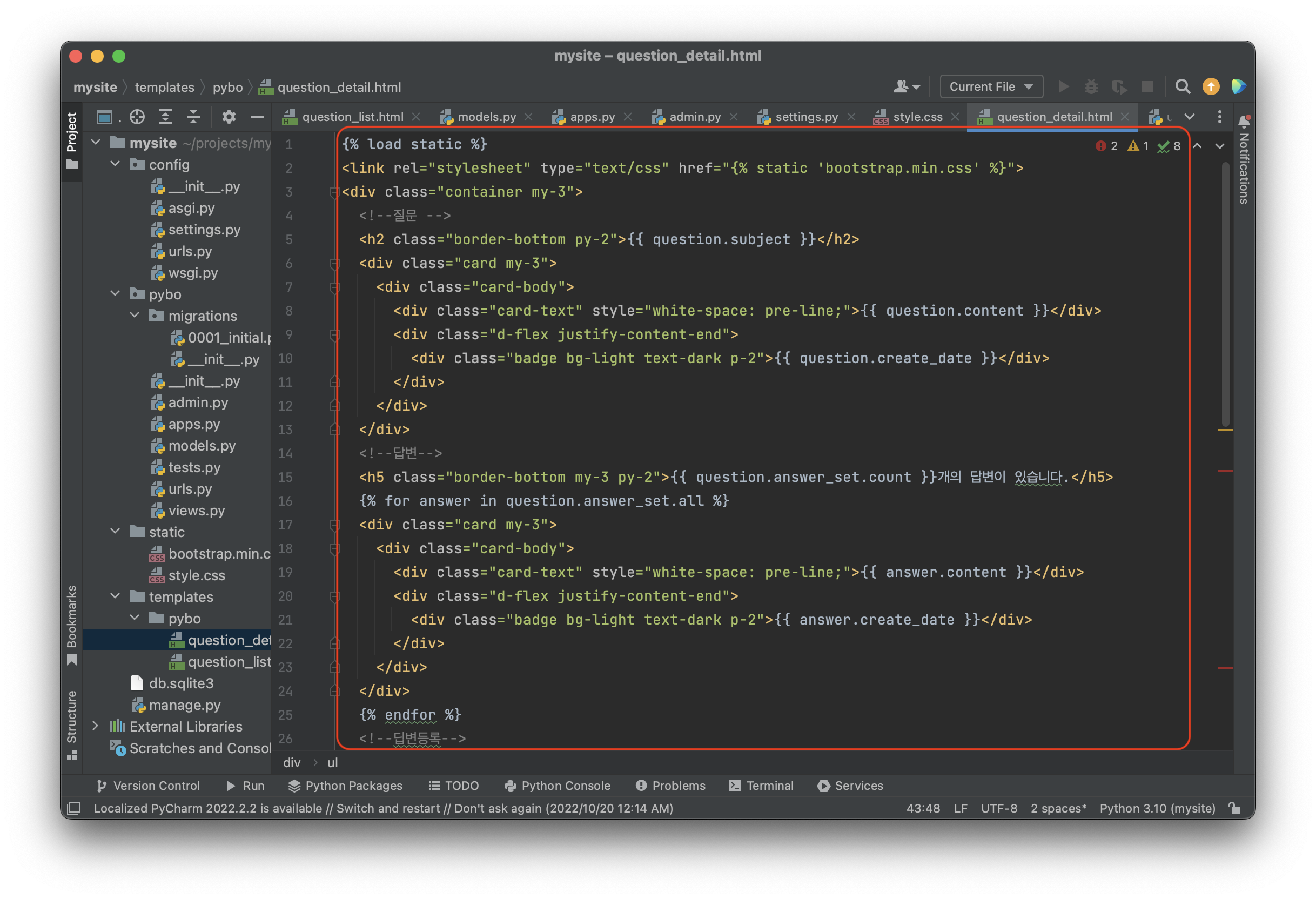Toggle the Project tool window sidebar
Image resolution: width=1316 pixels, height=899 pixels.
[x=72, y=139]
